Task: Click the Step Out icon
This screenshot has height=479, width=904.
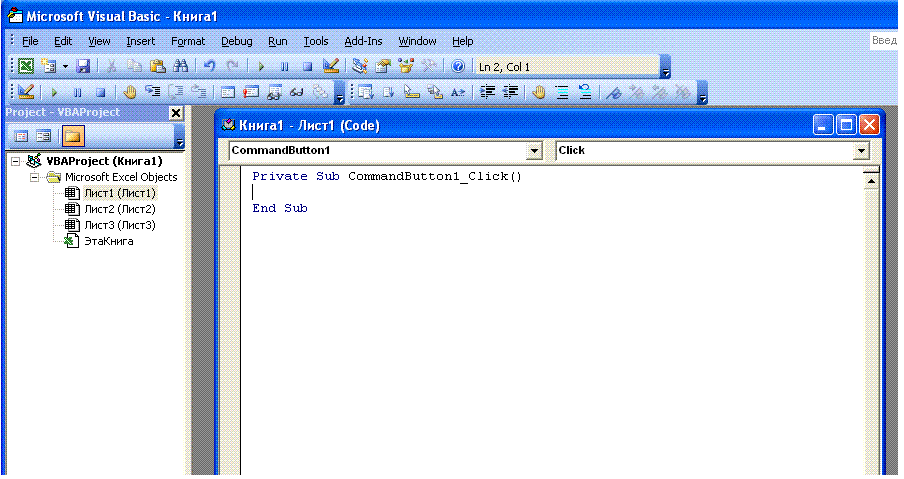Action: click(199, 92)
